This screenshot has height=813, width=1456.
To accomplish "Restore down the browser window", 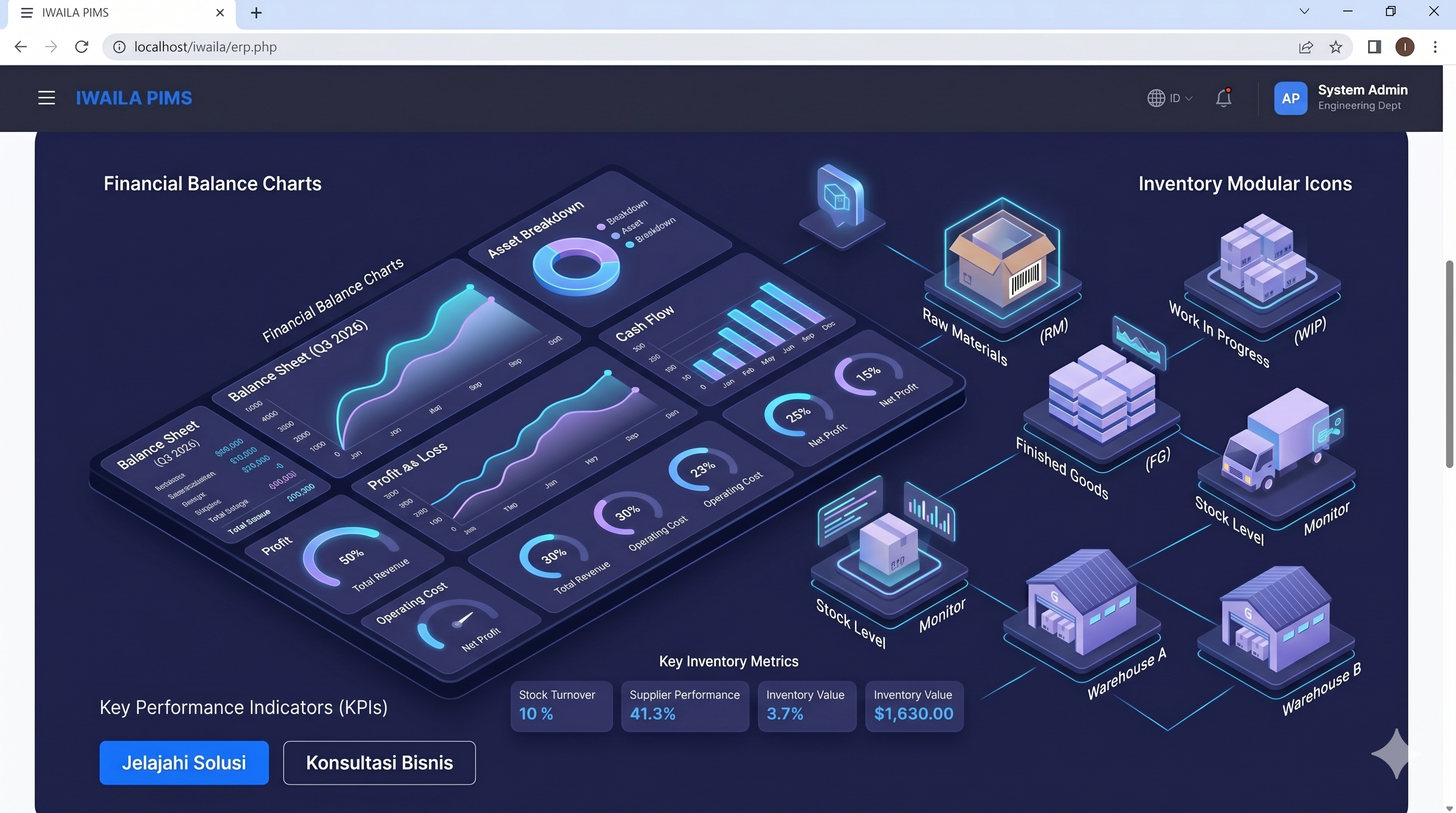I will (1391, 11).
